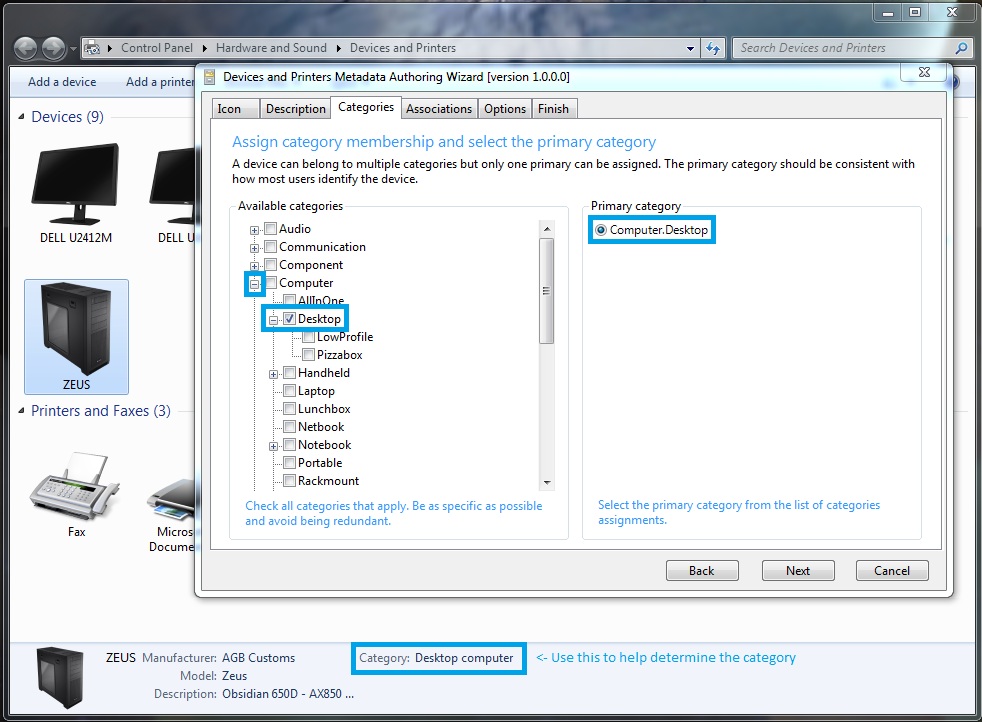982x722 pixels.
Task: Click the search magnifier icon
Action: pyautogui.click(x=959, y=47)
